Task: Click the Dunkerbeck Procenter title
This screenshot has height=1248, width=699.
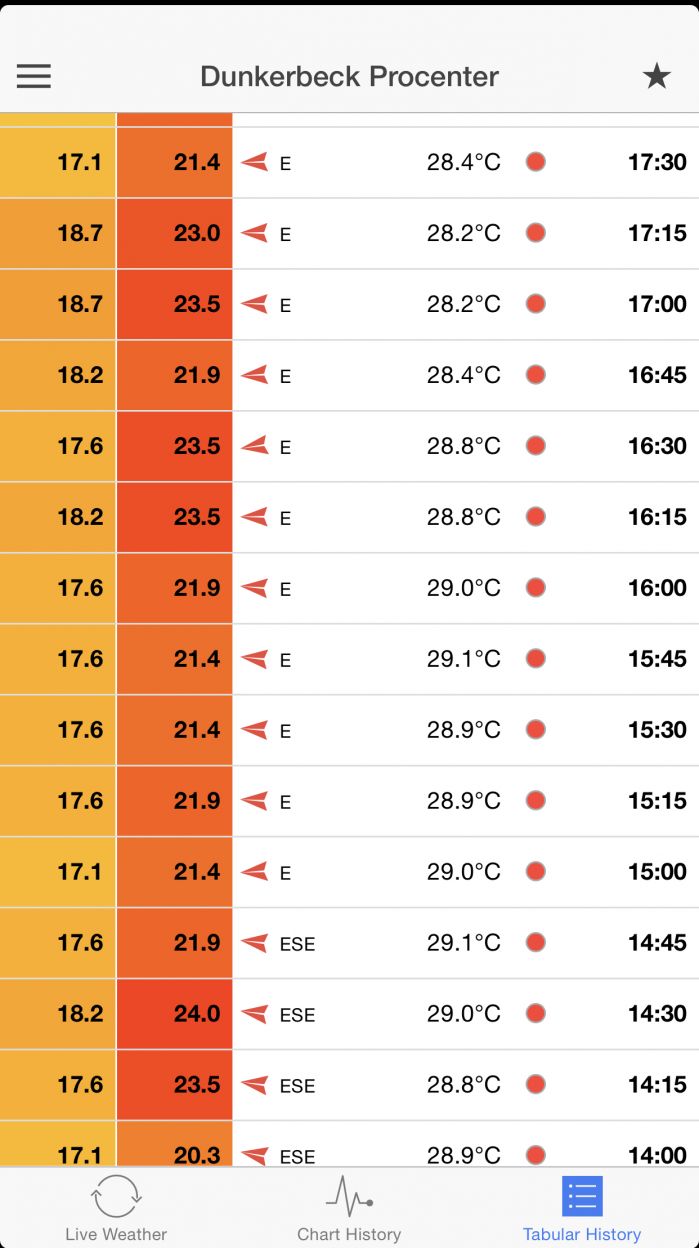Action: [349, 76]
